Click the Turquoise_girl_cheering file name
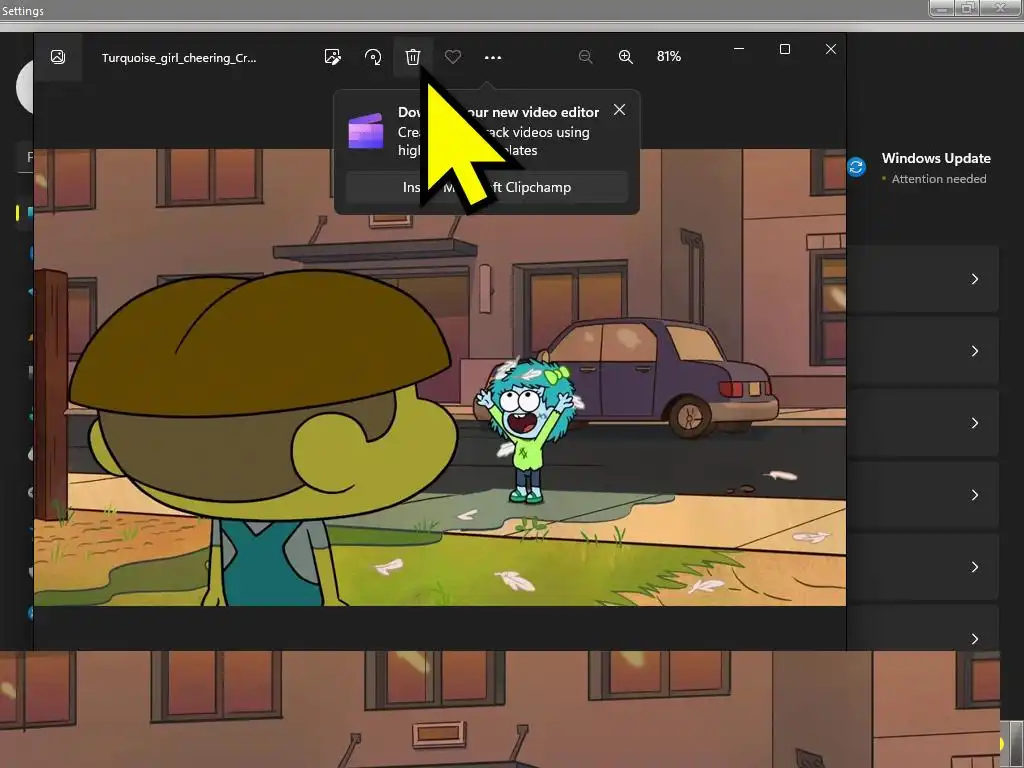 (x=179, y=57)
